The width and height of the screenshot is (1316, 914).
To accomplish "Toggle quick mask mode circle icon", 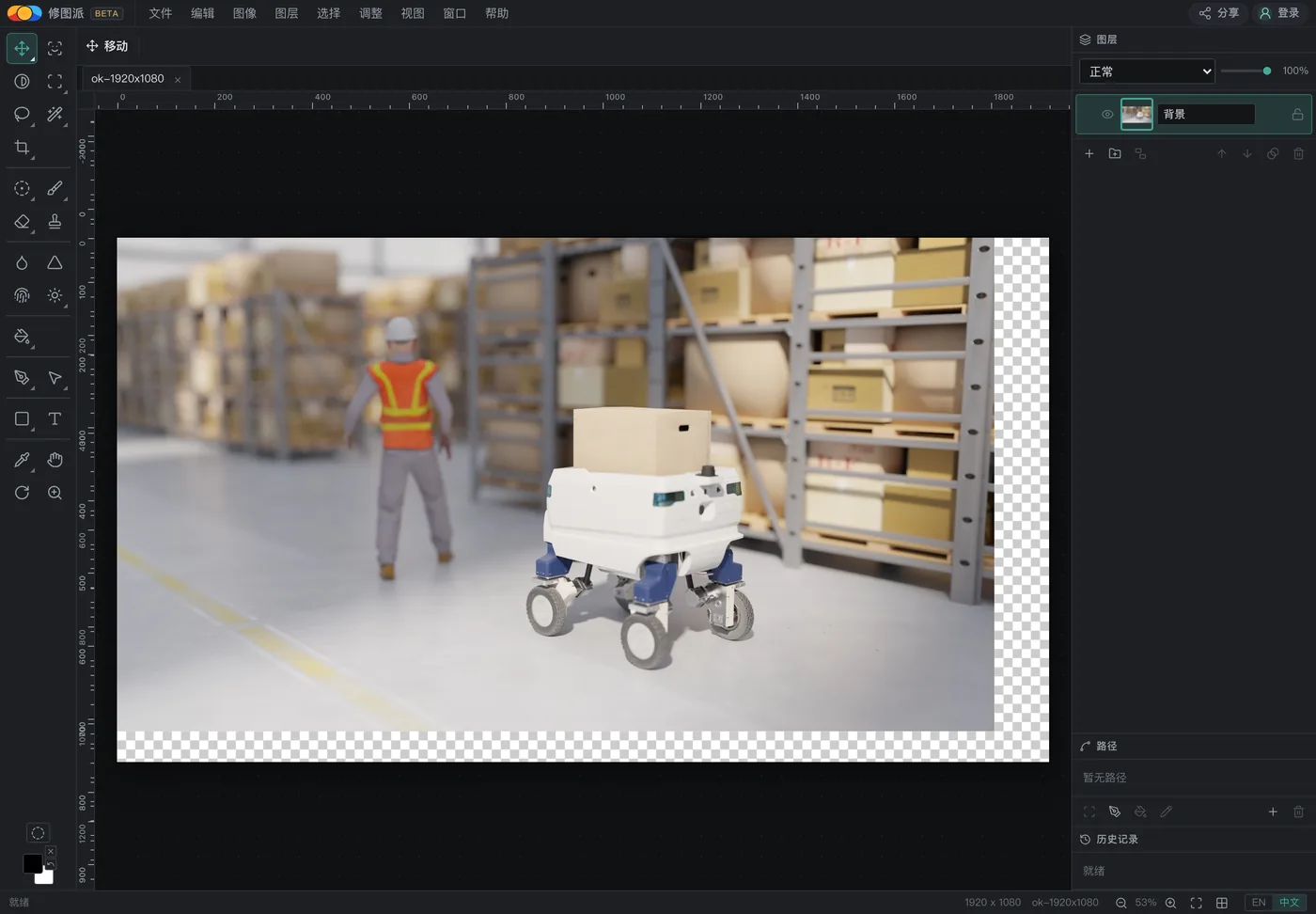I will tap(38, 833).
